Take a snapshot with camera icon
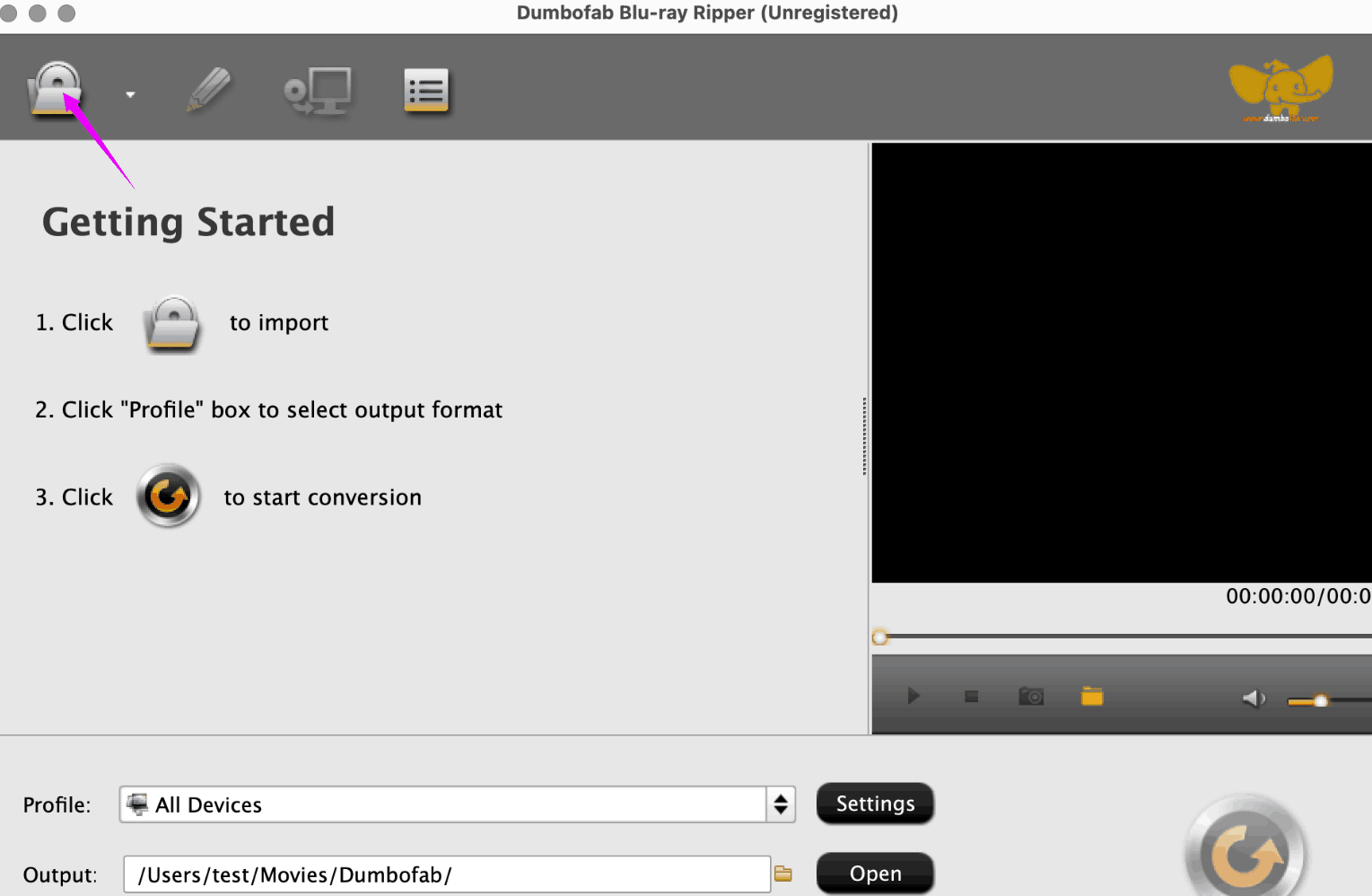1372x896 pixels. point(1031,697)
